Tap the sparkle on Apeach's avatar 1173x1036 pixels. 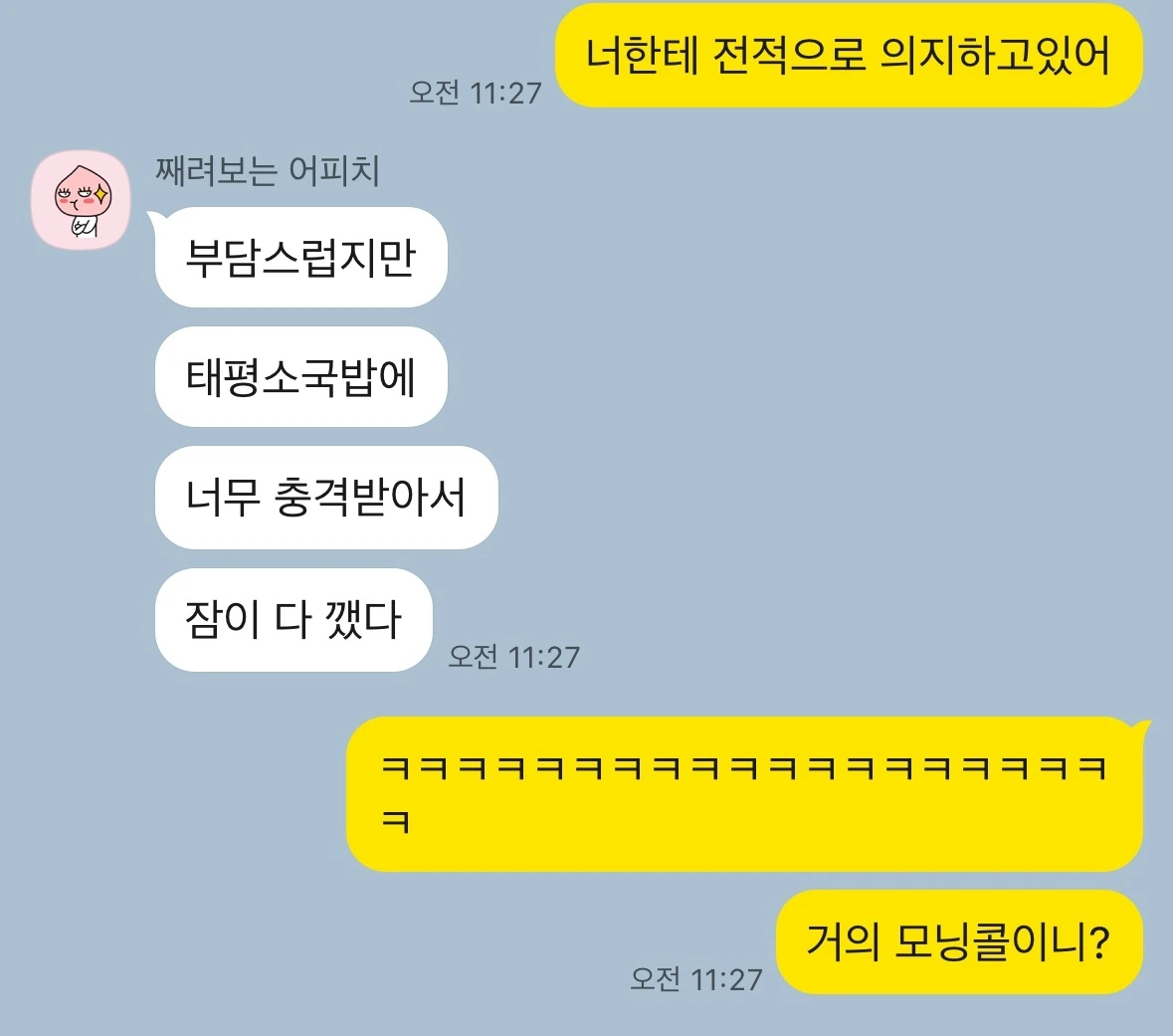[x=101, y=196]
